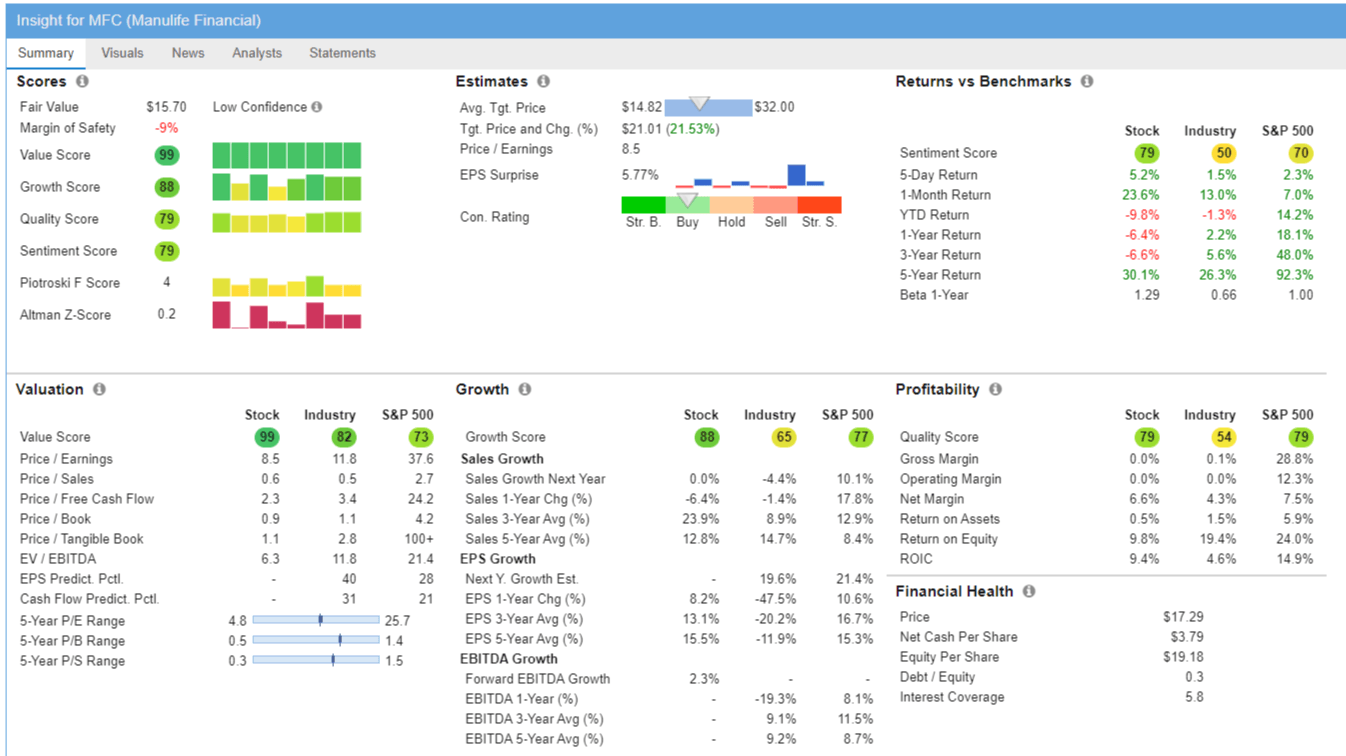Click the Str. B. segment of consensus rating
The width and height of the screenshot is (1346, 756).
click(x=643, y=205)
